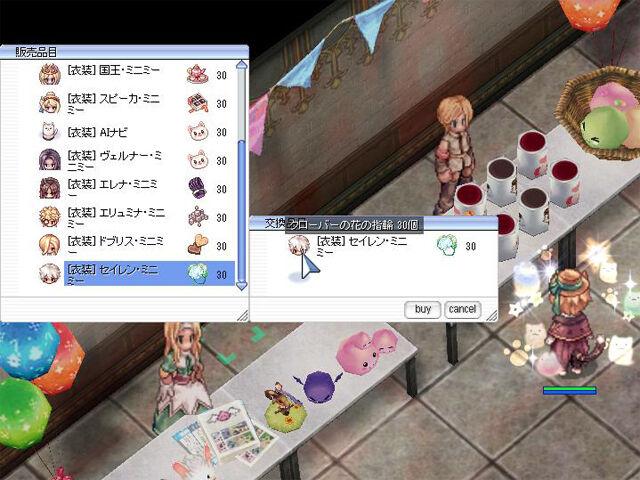Click the cat-eared player character in hat
The image size is (640, 480).
coord(571,322)
